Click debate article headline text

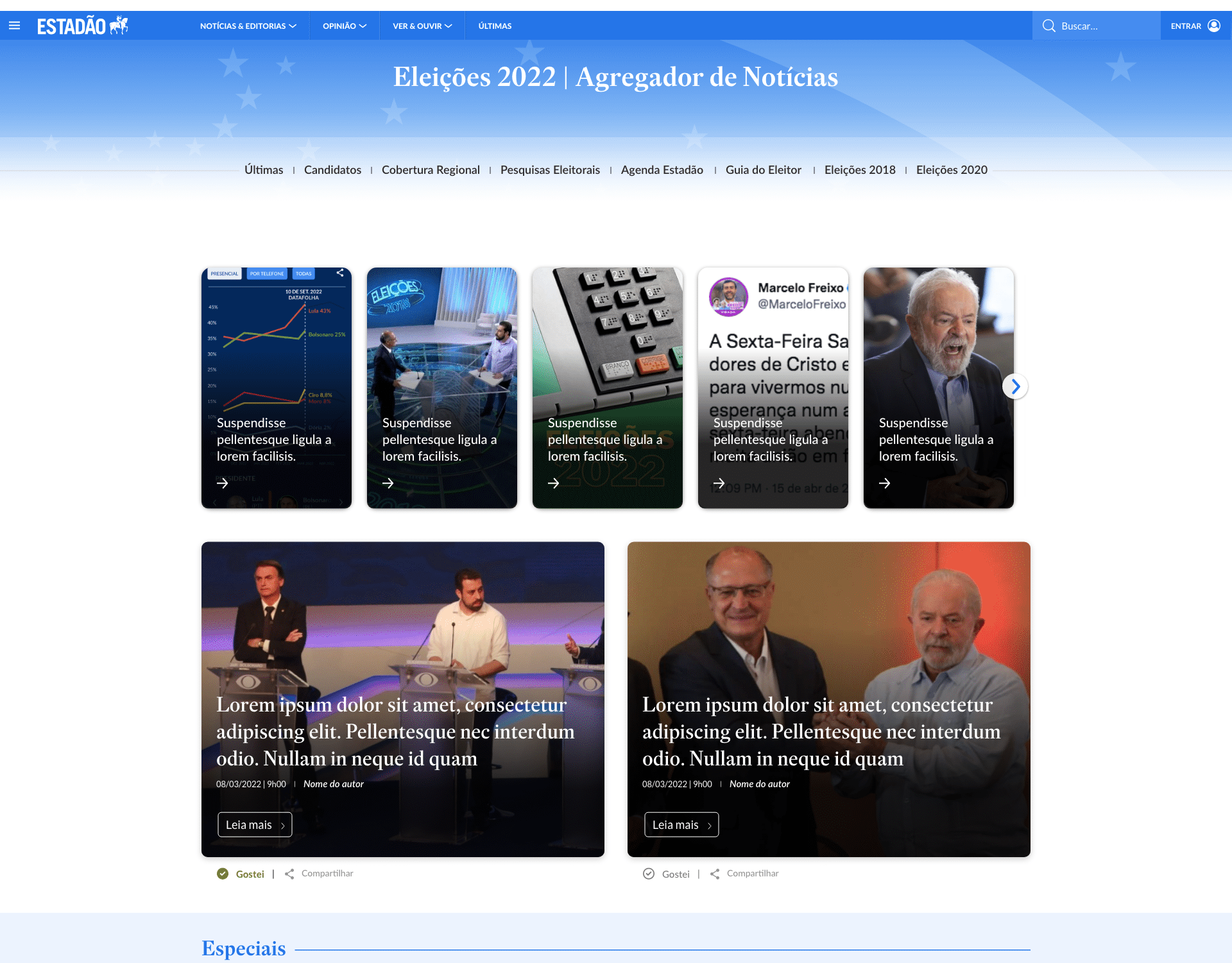[x=395, y=731]
